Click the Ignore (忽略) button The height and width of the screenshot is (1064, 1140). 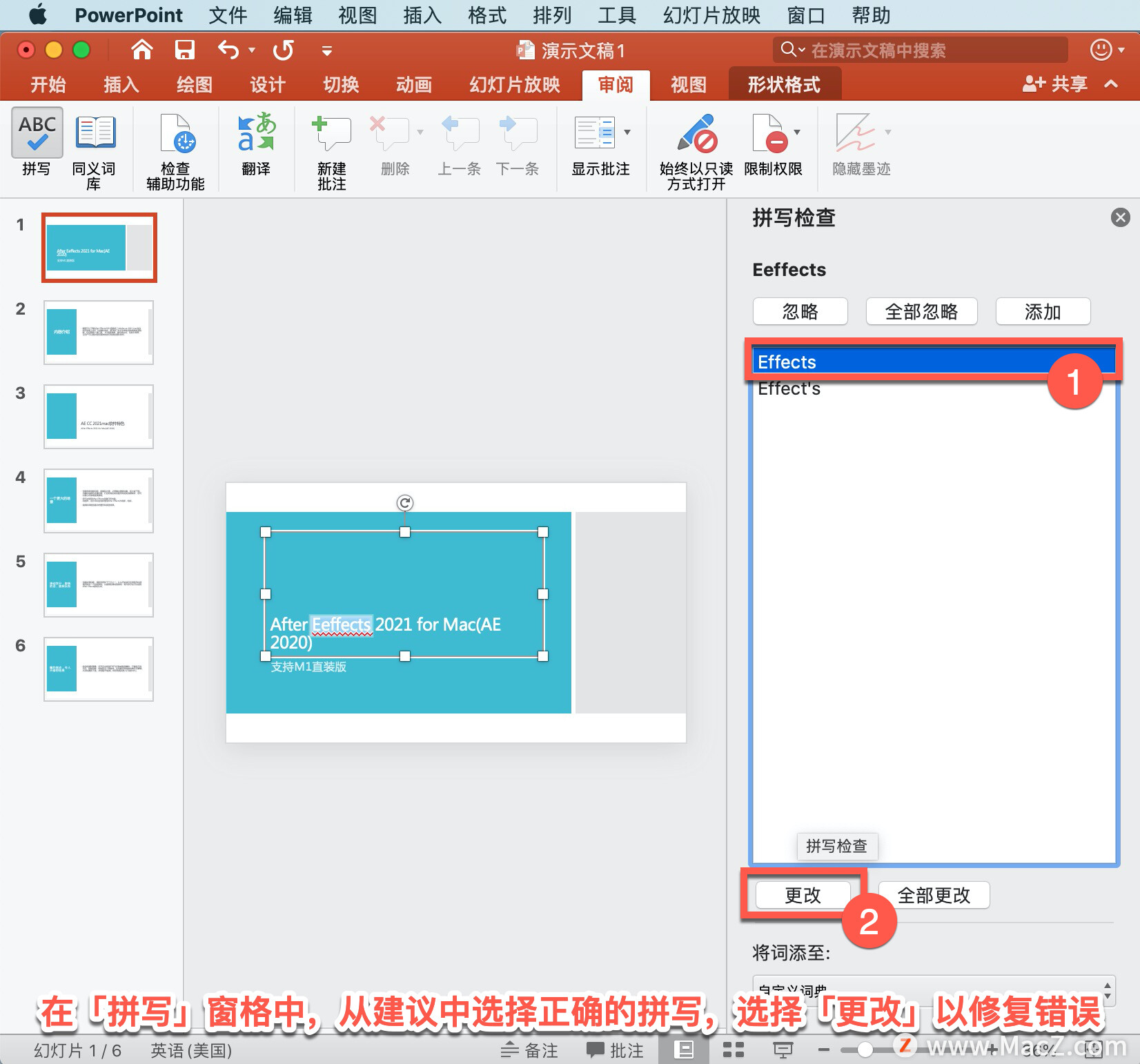coord(800,311)
